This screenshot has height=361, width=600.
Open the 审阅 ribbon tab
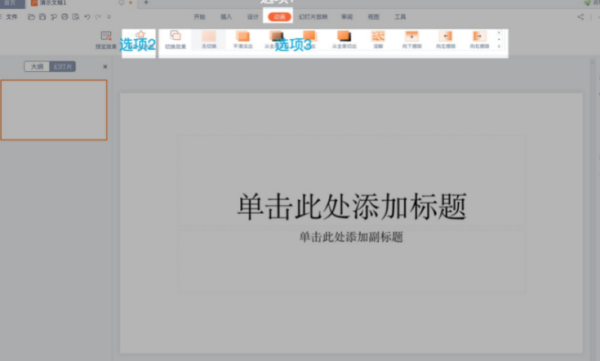[x=347, y=17]
